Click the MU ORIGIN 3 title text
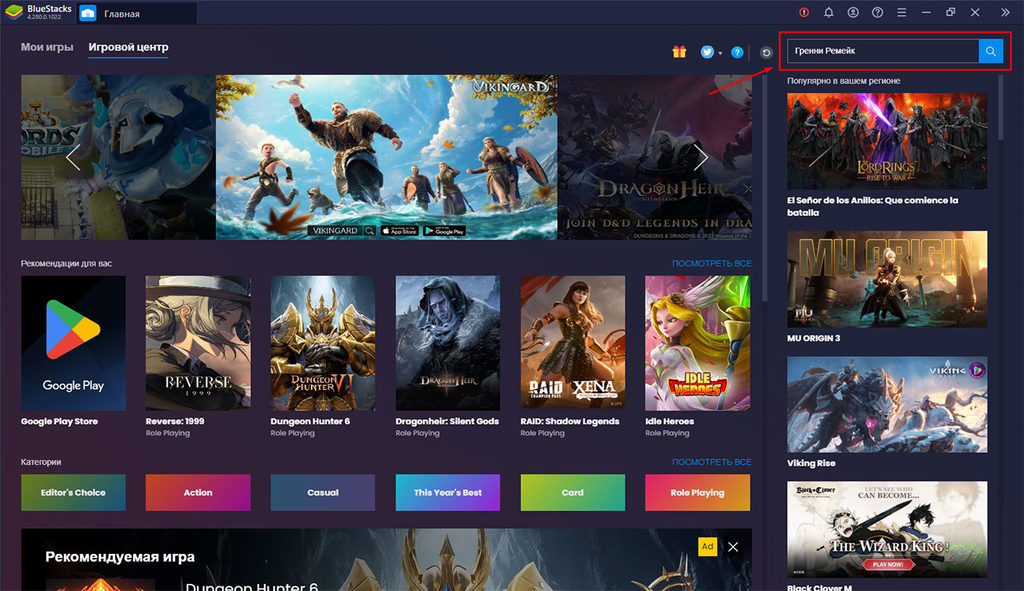The width and height of the screenshot is (1024, 591). point(814,338)
